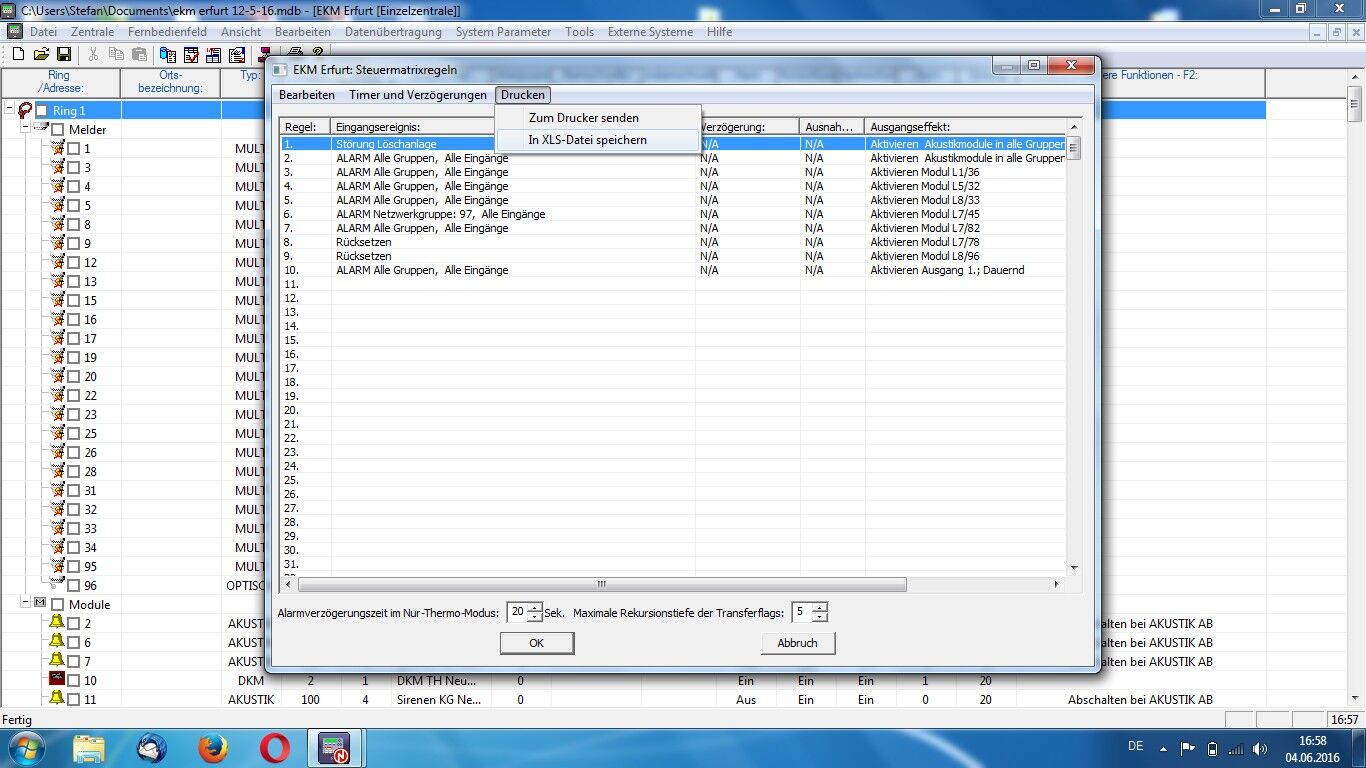The width and height of the screenshot is (1366, 768).
Task: Decrease the Rekursionstiefe value with down arrow
Action: pyautogui.click(x=820, y=617)
